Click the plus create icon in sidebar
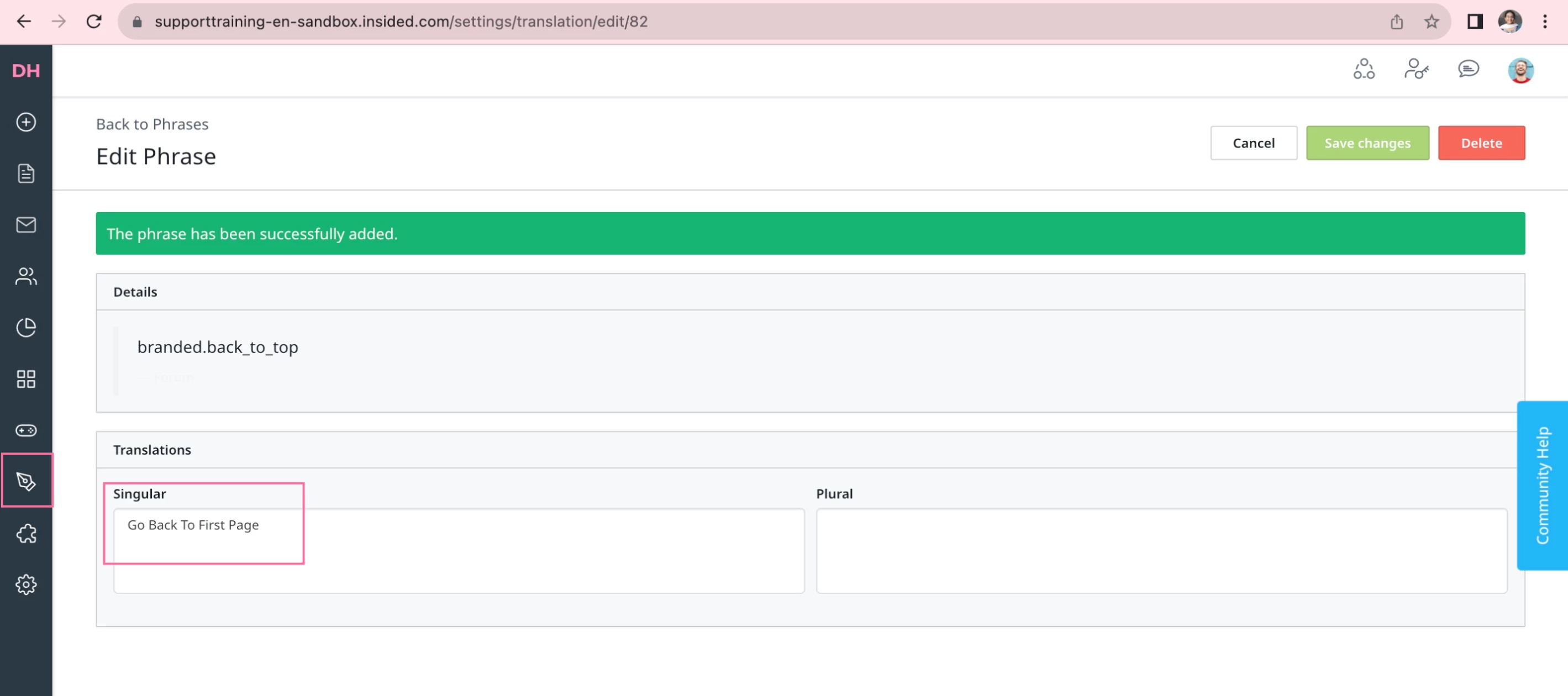 25,122
